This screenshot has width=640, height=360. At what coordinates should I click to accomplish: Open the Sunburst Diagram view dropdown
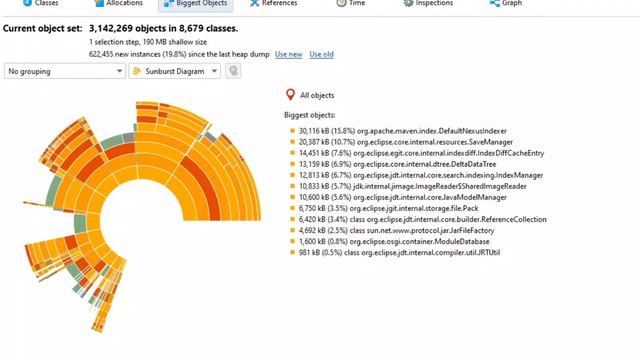coord(175,71)
